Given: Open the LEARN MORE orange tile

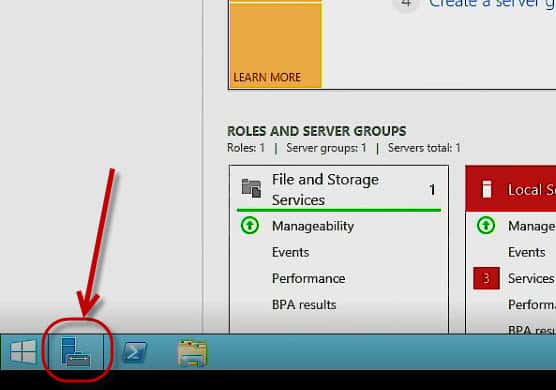Looking at the screenshot, I should click(275, 44).
